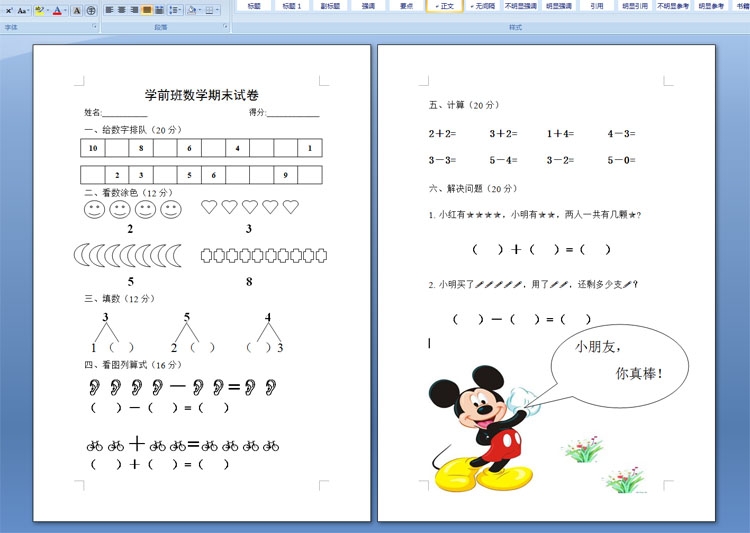
Task: Toggle the highlighted justify alignment button
Action: [x=147, y=10]
